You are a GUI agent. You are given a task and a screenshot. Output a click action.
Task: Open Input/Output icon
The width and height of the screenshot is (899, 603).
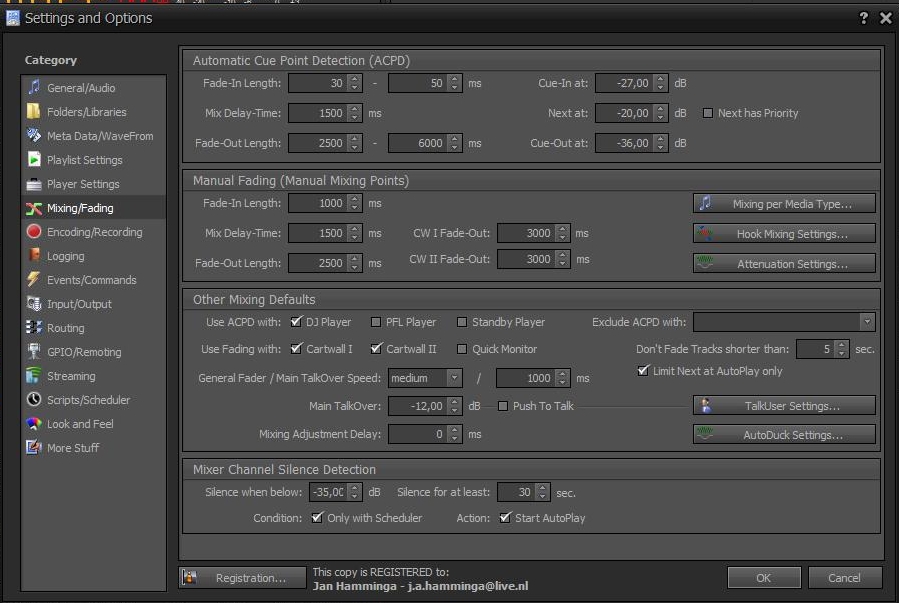34,304
